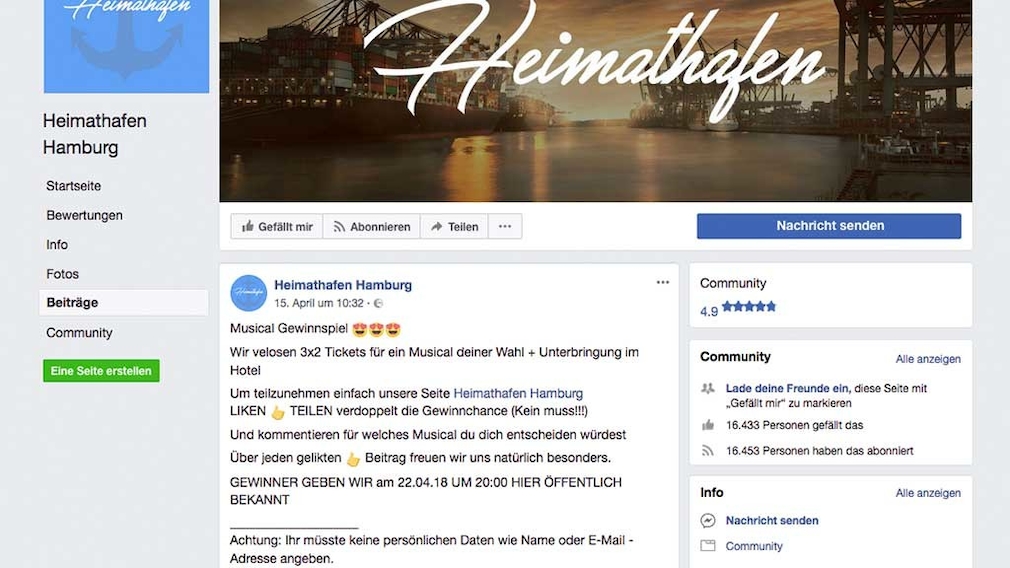Screen dimensions: 1010x568
Task: Show all Community via Alle anzeigen
Action: (x=928, y=359)
